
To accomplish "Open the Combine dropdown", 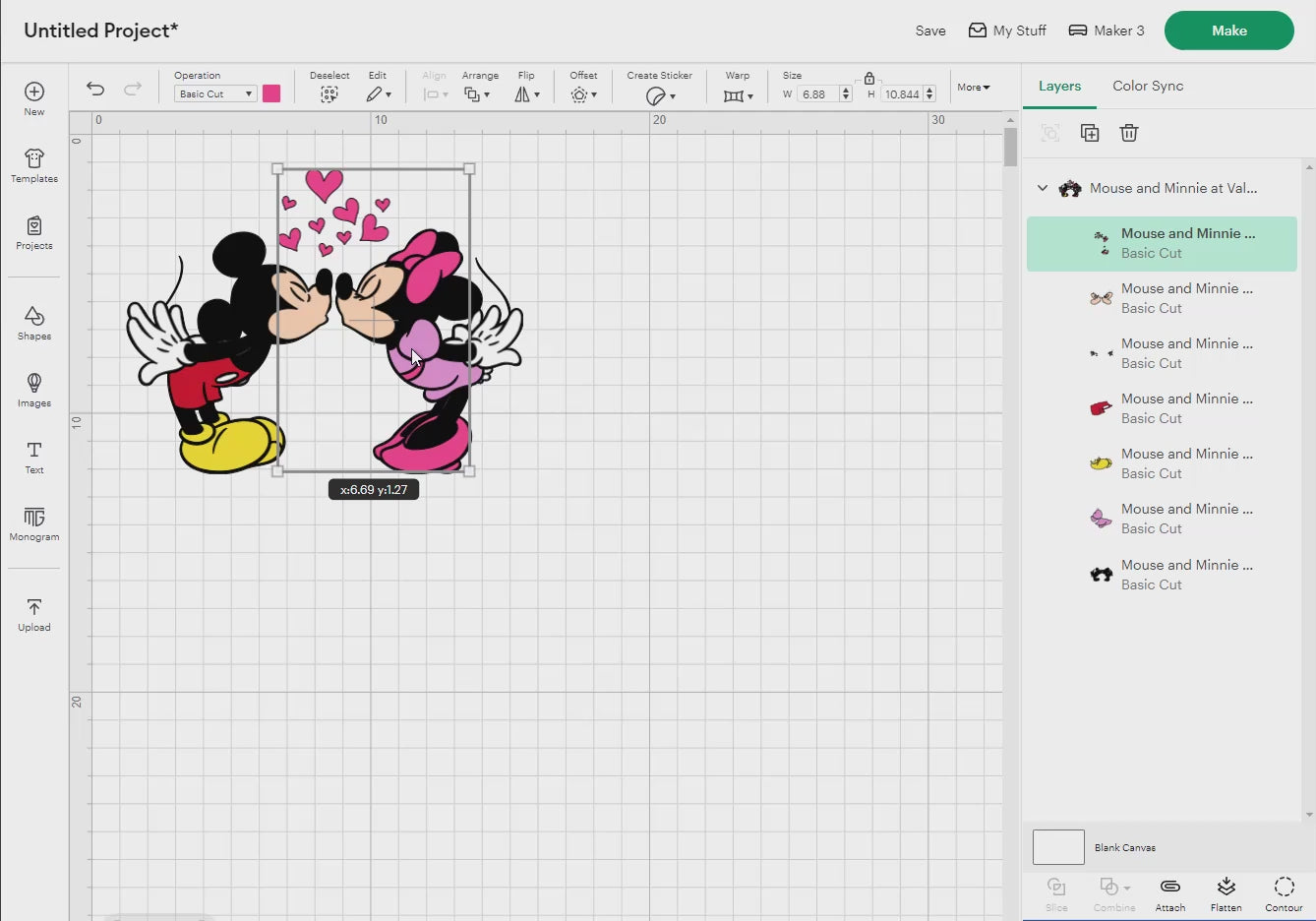I will (1114, 894).
